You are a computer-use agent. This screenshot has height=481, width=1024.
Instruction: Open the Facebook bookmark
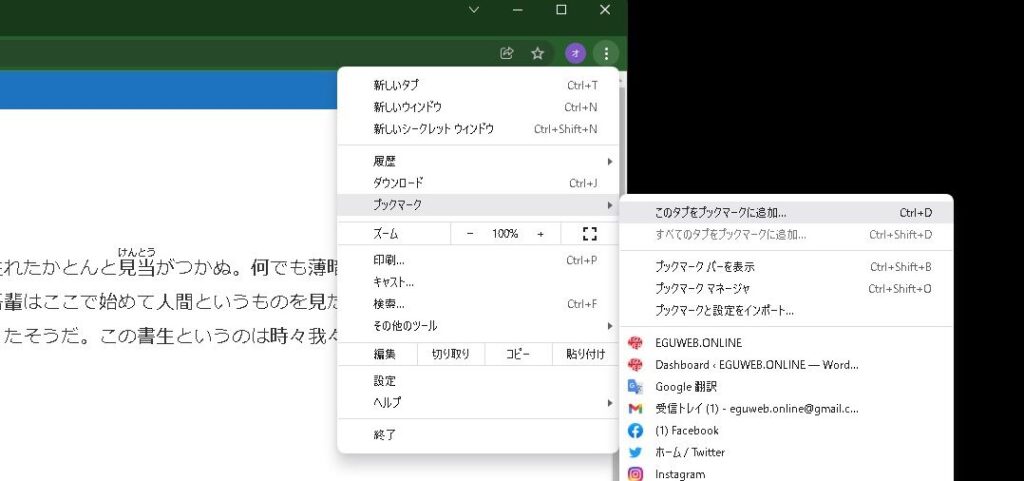point(686,430)
